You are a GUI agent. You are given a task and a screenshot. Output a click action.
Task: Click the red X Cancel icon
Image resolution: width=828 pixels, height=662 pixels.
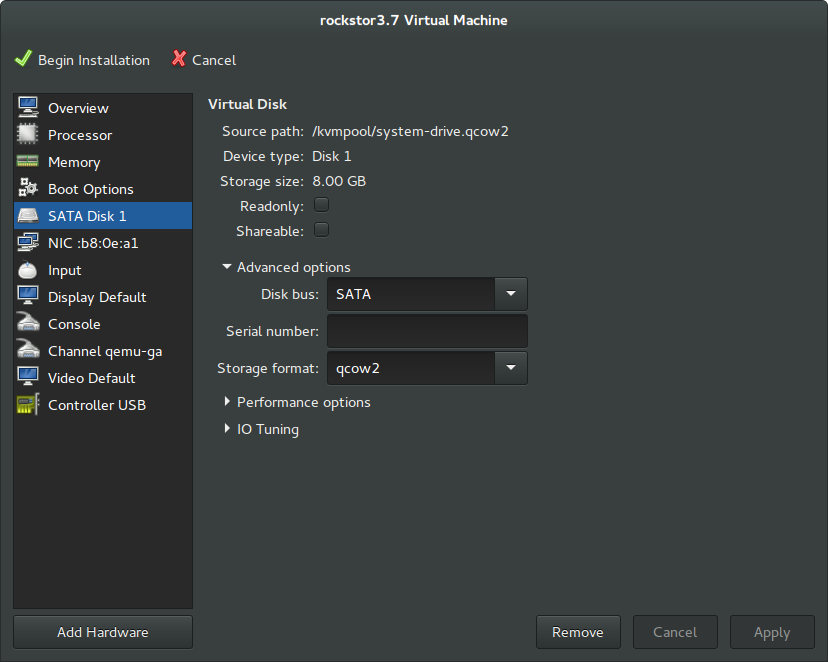179,59
